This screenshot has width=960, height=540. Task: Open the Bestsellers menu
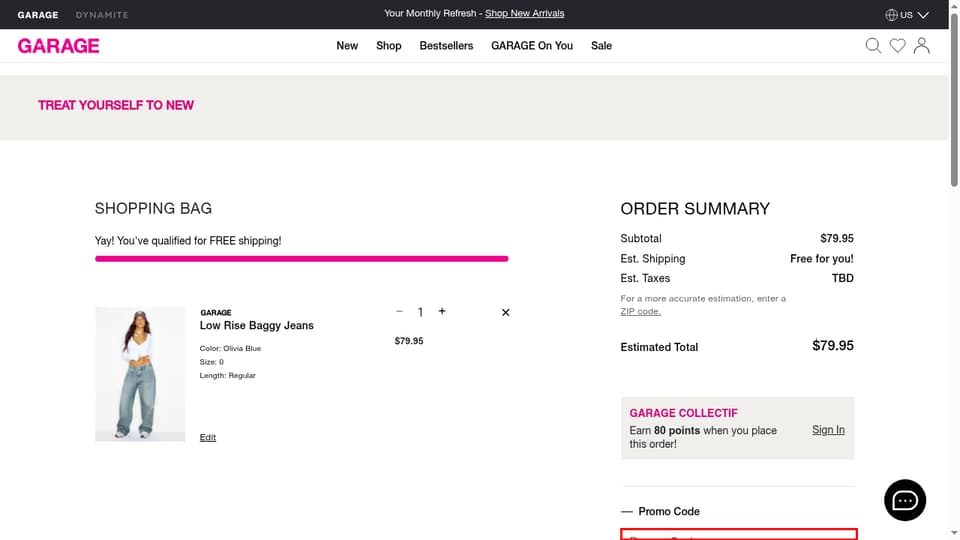click(446, 46)
